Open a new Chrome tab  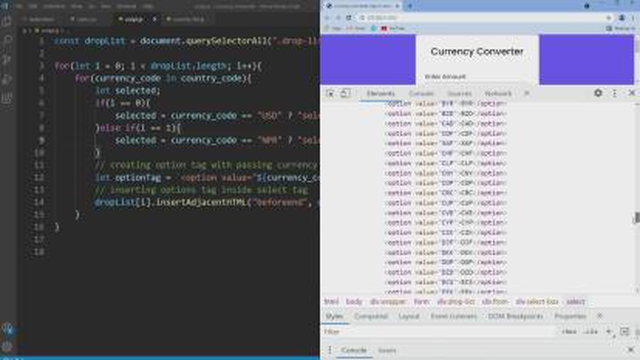(x=410, y=6)
